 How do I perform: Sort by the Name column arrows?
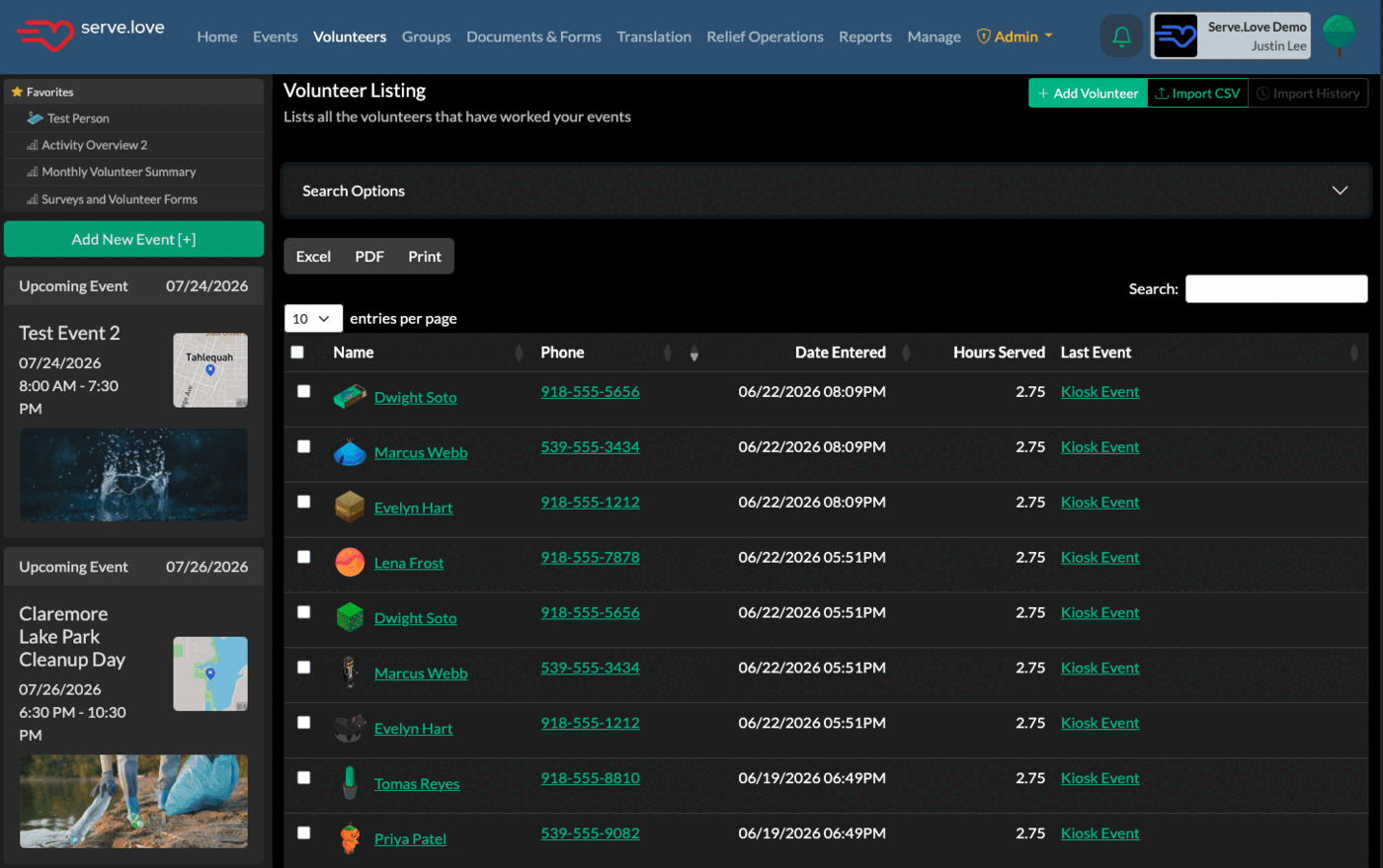[520, 353]
